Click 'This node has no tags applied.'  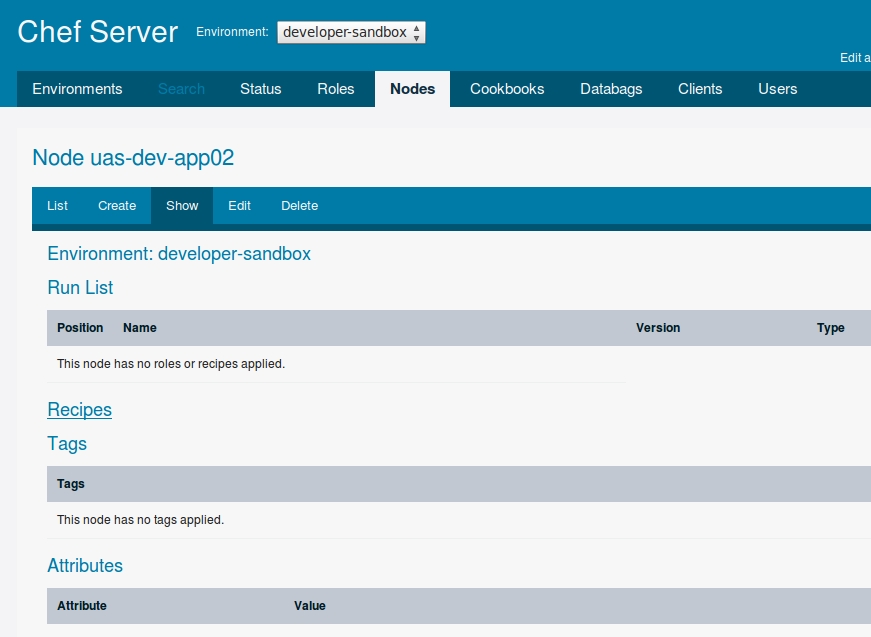pos(140,520)
